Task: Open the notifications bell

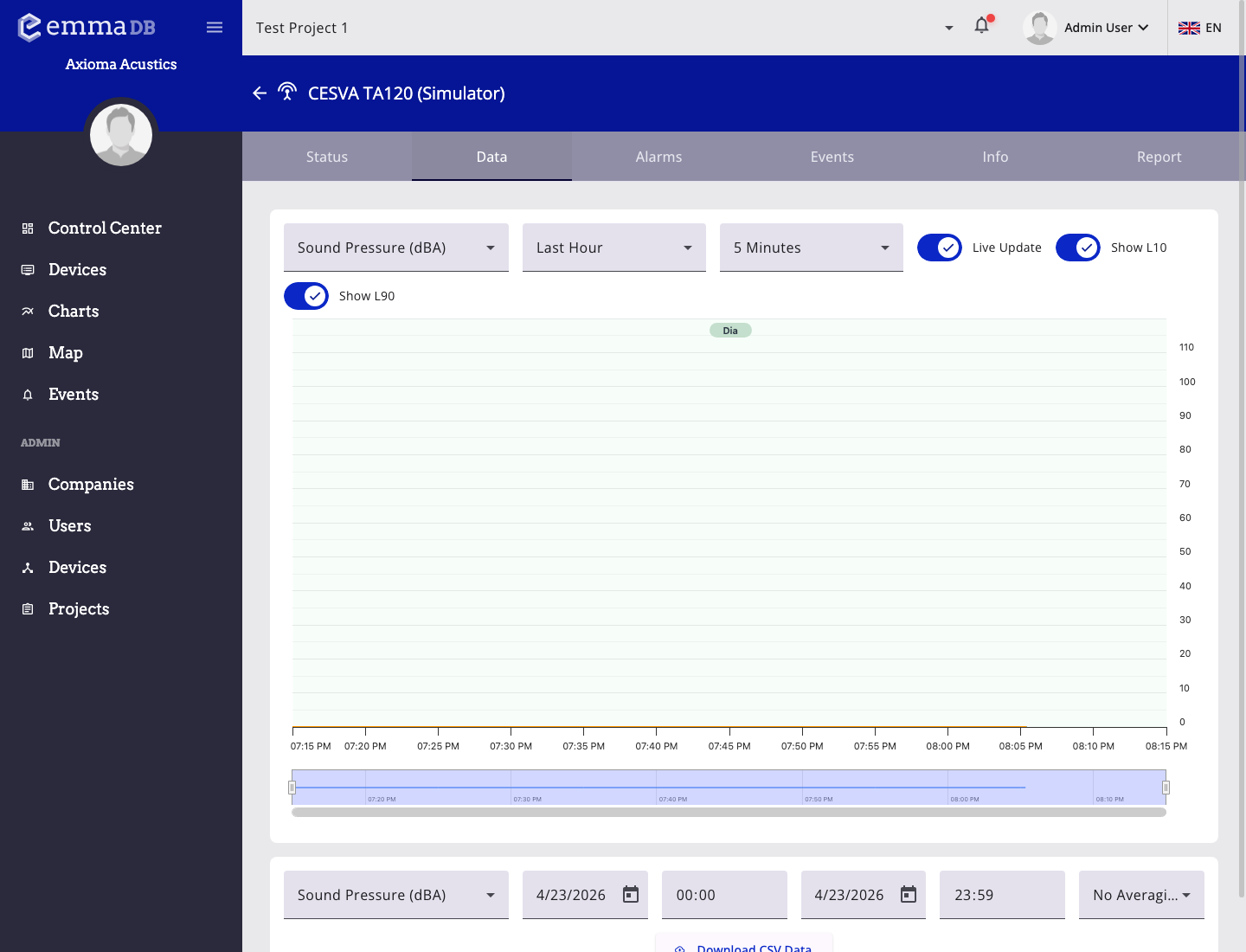Action: [981, 26]
